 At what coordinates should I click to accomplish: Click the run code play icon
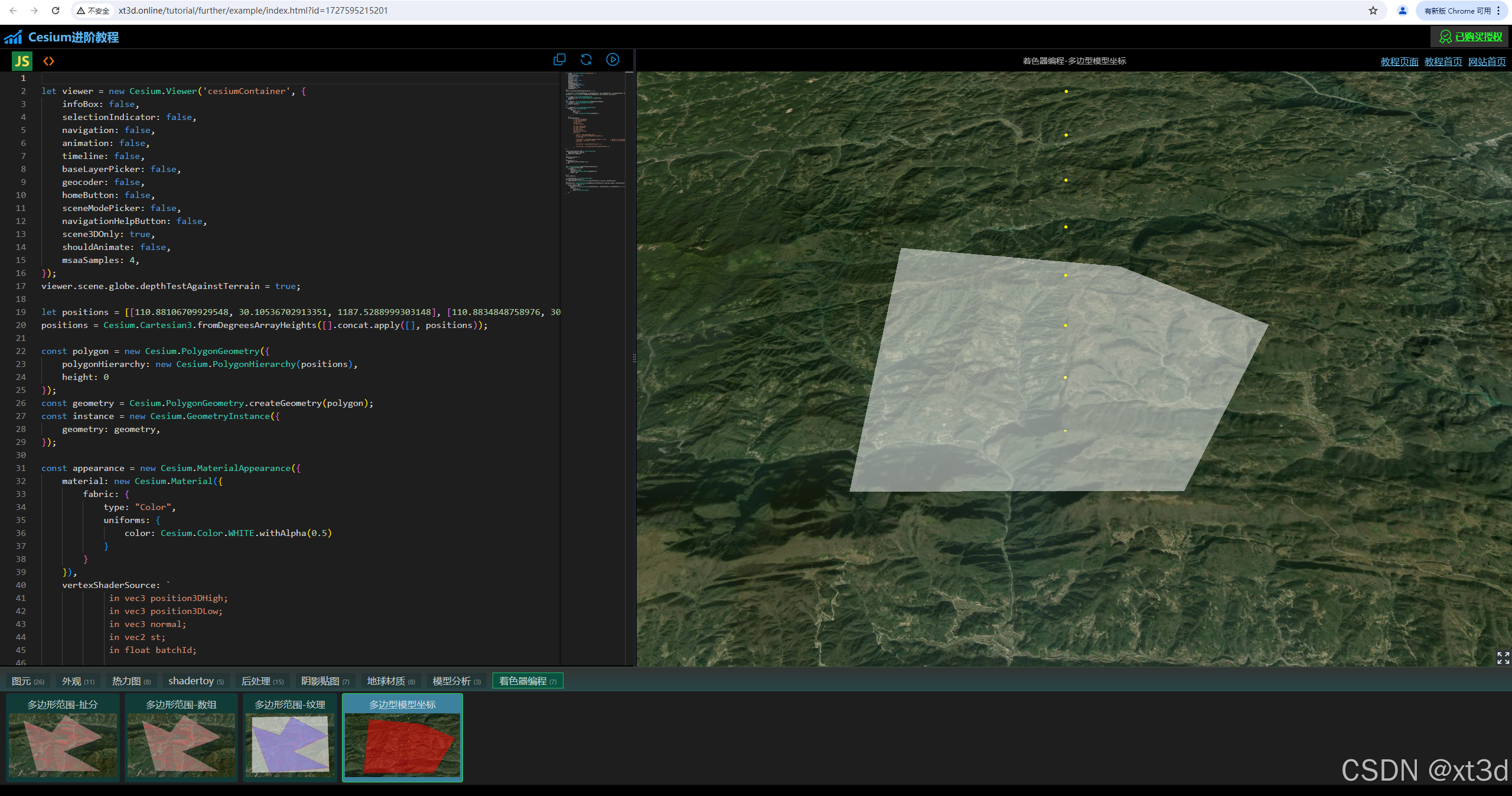coord(612,60)
